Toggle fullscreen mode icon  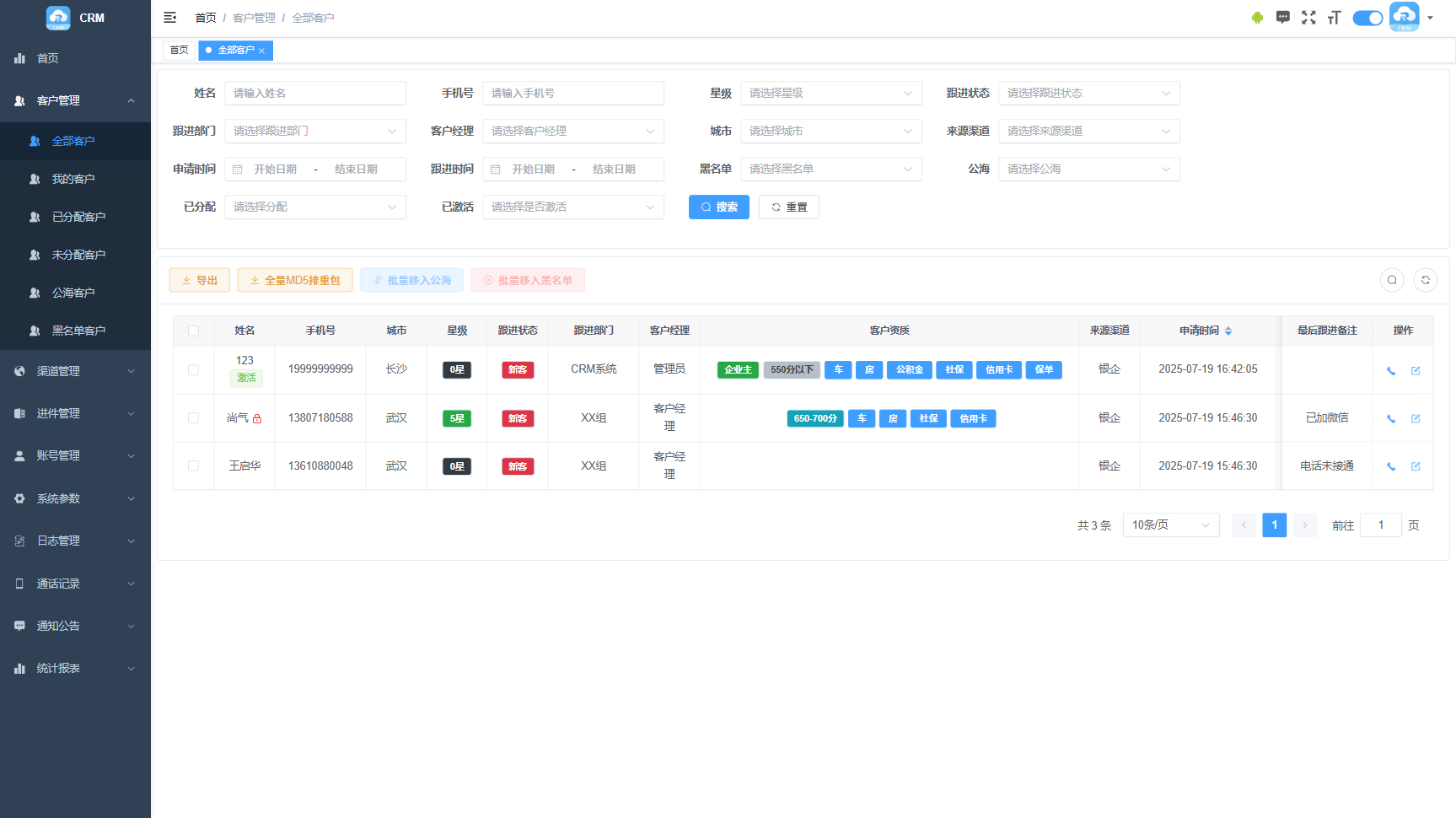tap(1308, 18)
